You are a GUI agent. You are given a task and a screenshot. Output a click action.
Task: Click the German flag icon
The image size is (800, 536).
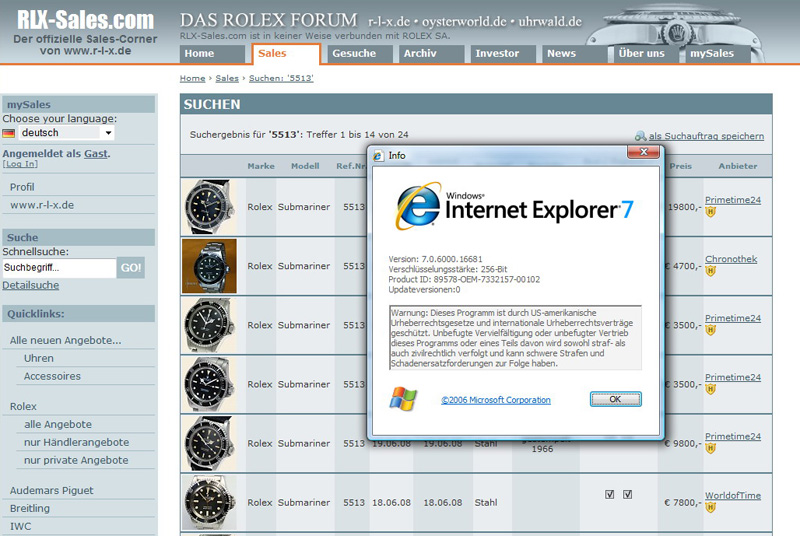(9, 133)
